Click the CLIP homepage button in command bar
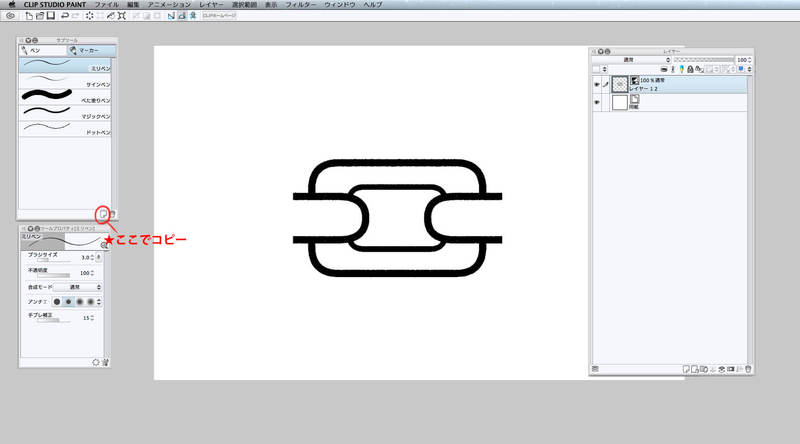Image resolution: width=800 pixels, height=444 pixels. (219, 16)
